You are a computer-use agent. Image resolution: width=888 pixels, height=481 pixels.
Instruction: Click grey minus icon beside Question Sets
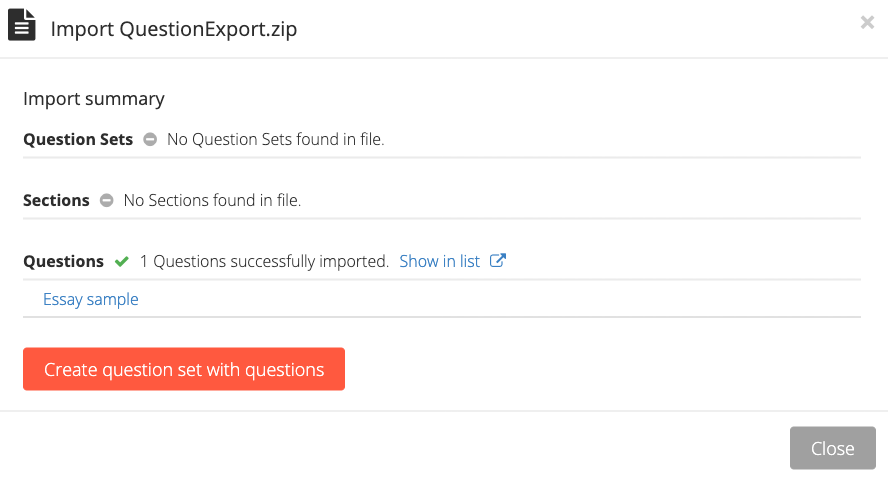click(150, 139)
